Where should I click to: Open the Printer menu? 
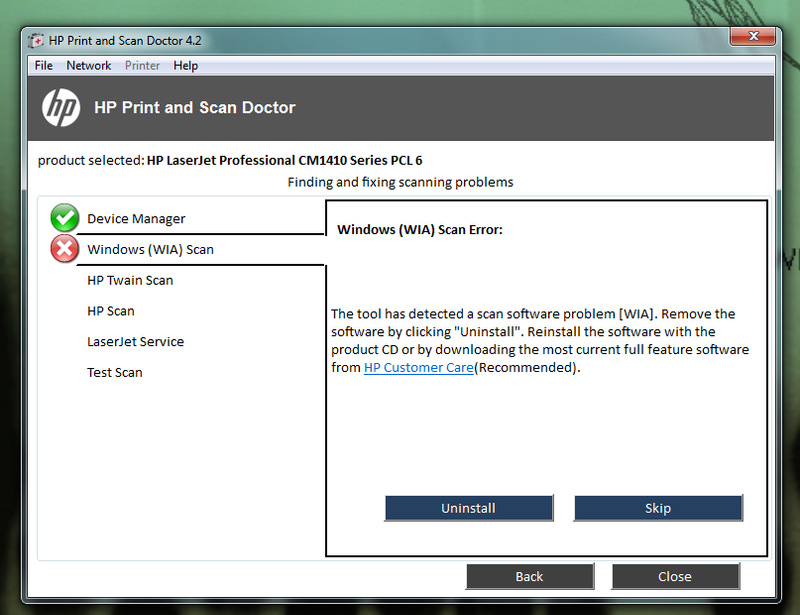(142, 65)
